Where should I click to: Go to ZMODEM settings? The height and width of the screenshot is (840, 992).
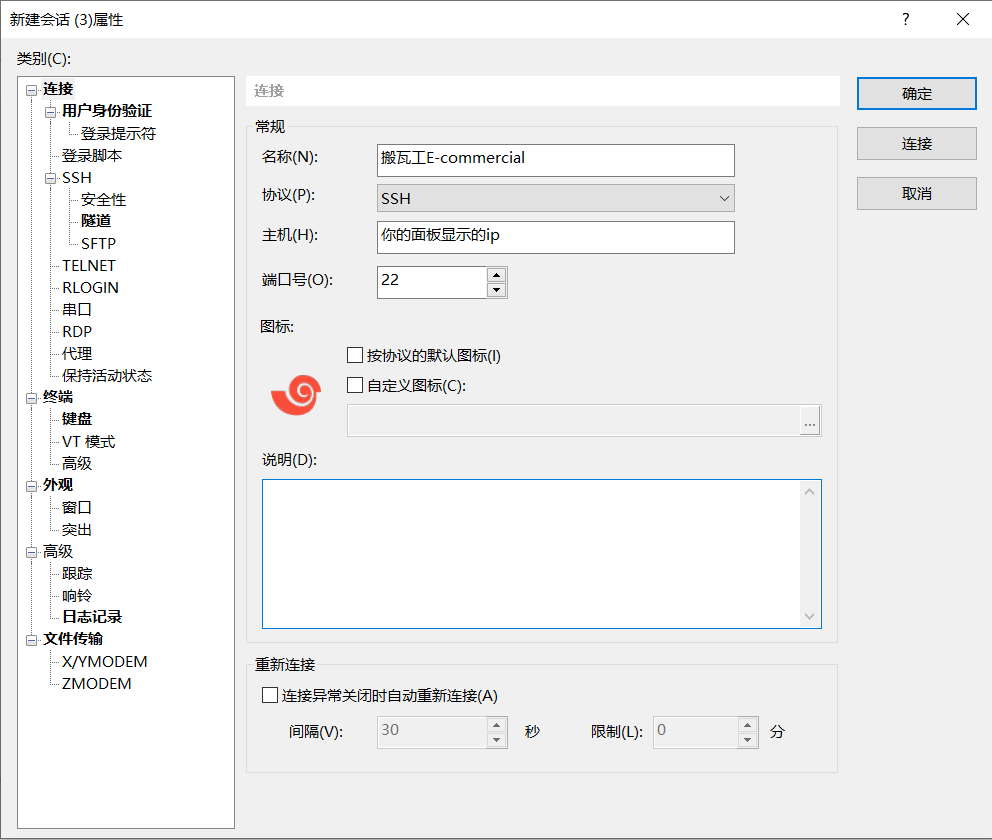coord(96,684)
